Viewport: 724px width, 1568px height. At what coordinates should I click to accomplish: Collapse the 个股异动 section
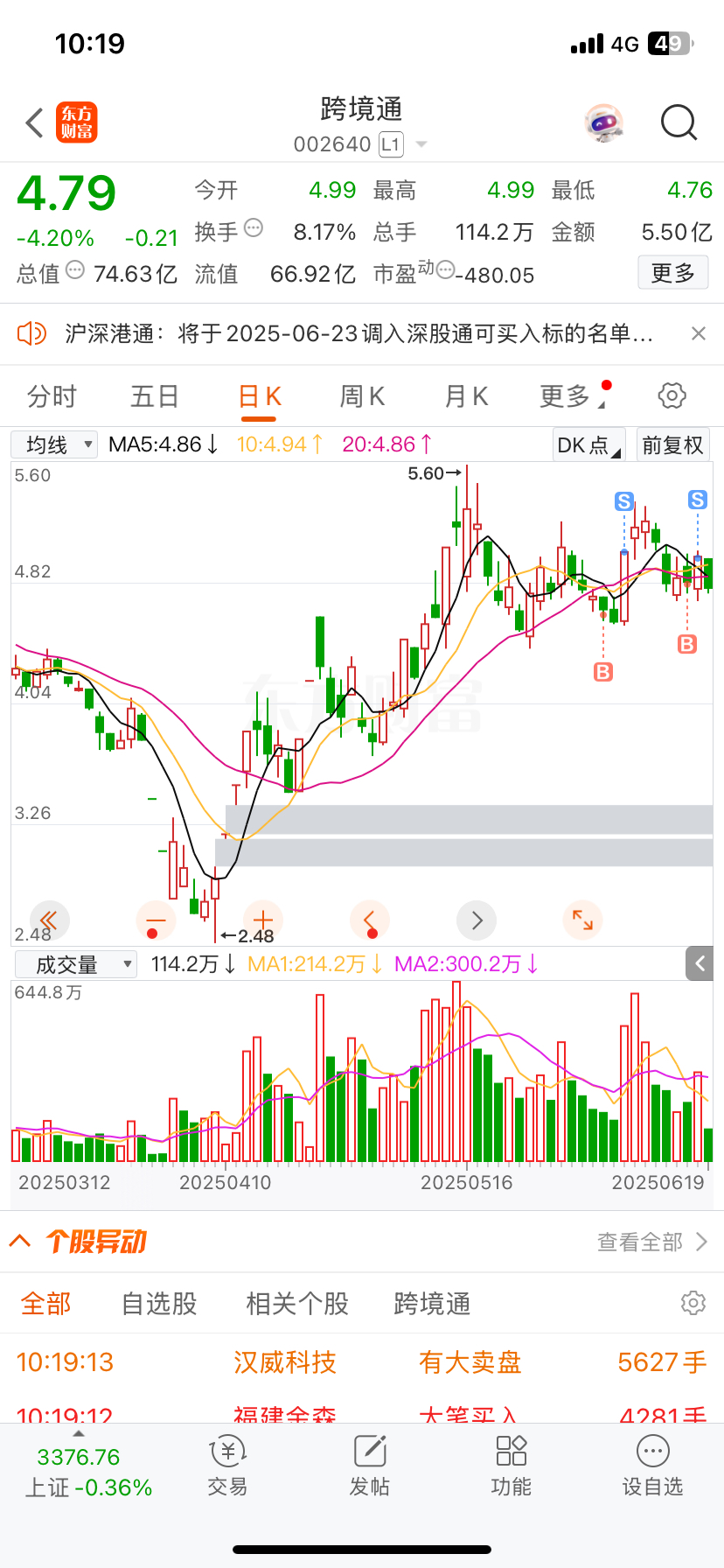pyautogui.click(x=19, y=1241)
